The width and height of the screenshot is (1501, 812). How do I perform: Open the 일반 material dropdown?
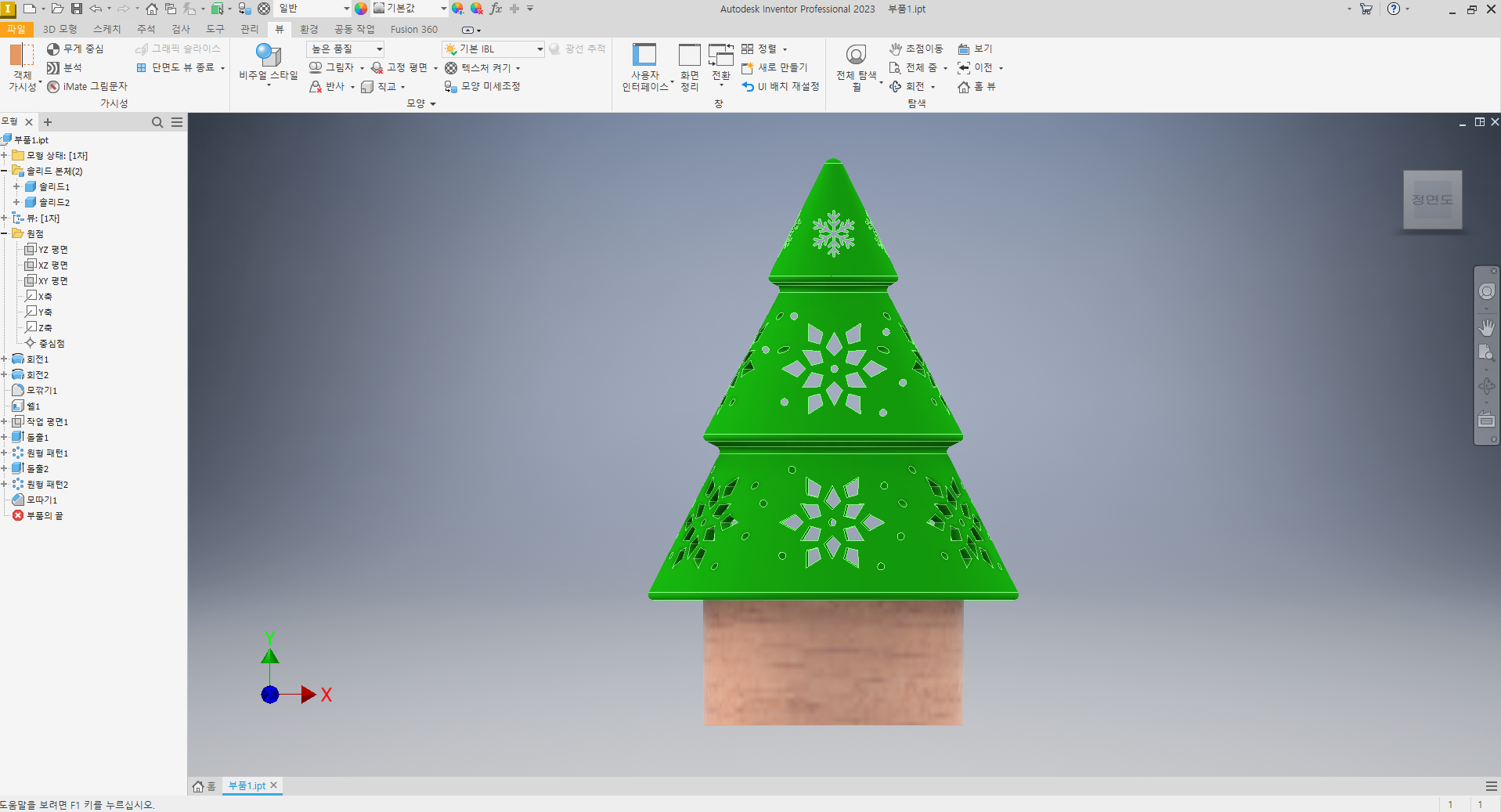pos(313,9)
